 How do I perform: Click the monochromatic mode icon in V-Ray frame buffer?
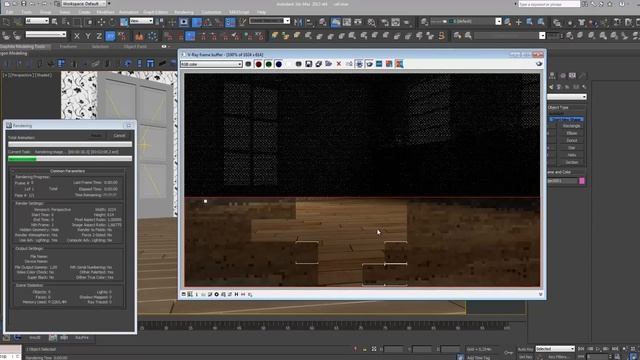click(x=298, y=64)
